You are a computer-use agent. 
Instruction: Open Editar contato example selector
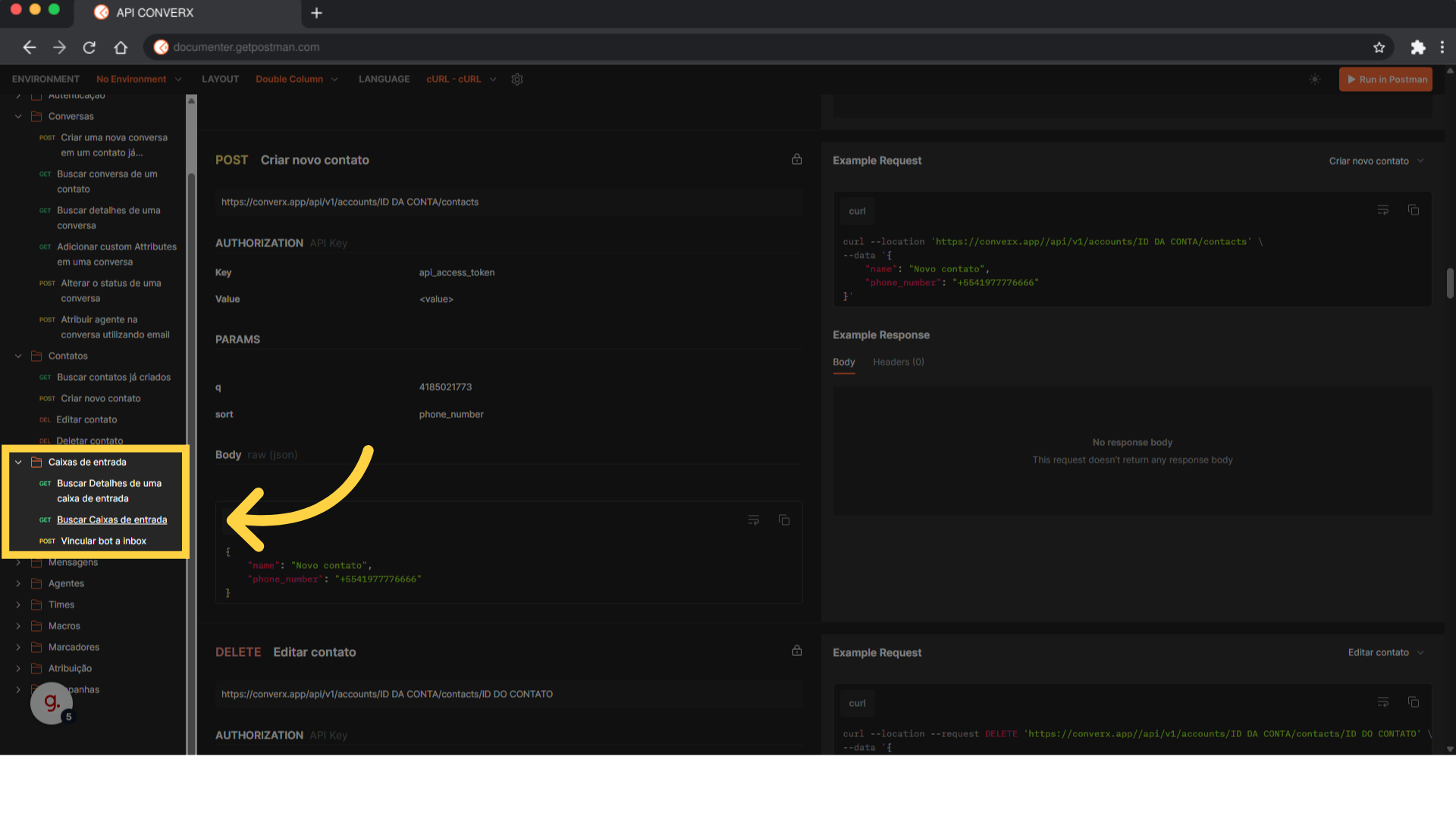point(1385,652)
